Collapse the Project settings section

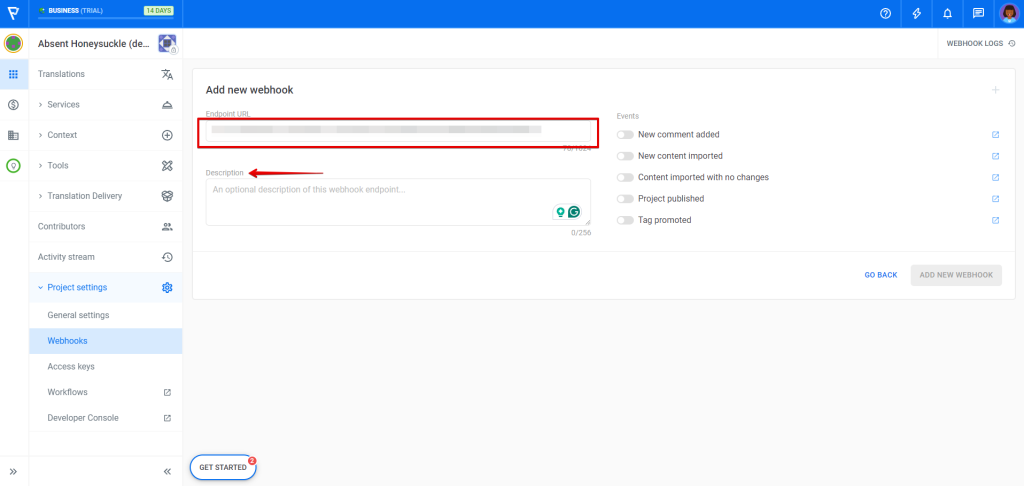(76, 288)
